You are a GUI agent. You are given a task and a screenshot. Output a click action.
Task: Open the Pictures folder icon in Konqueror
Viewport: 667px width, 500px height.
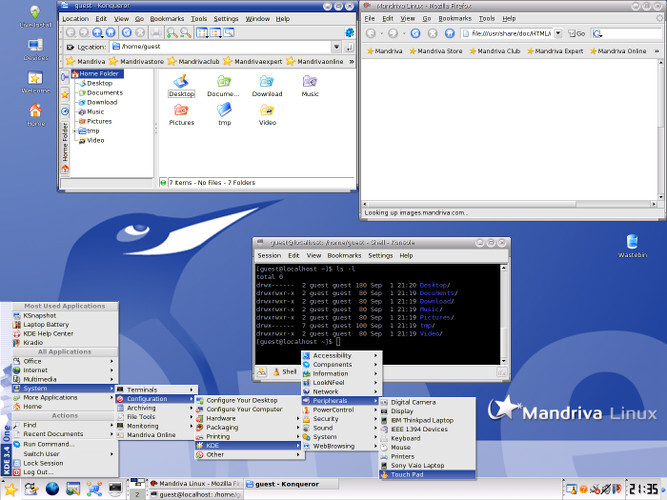click(x=181, y=115)
